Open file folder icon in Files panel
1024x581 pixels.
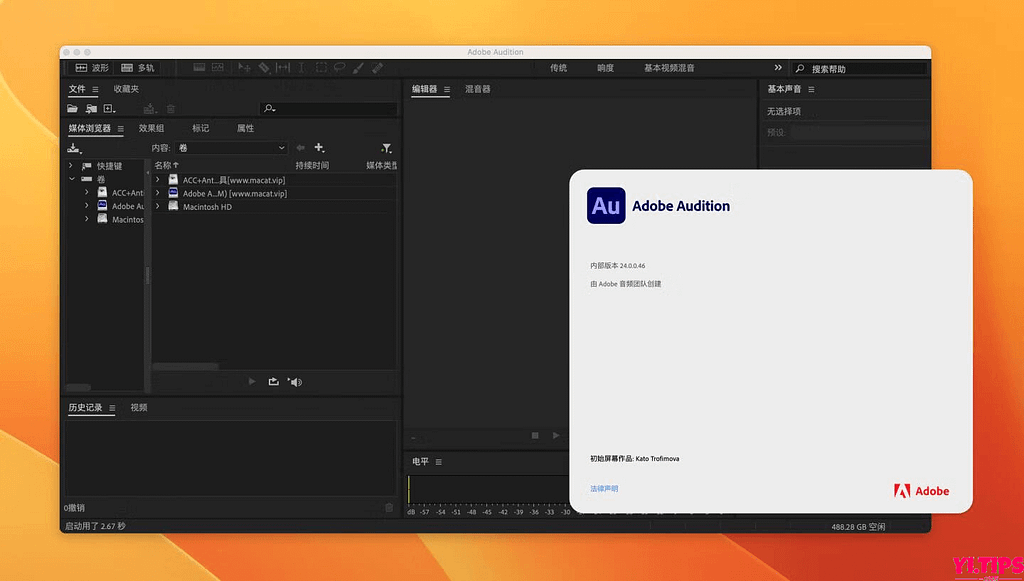72,108
